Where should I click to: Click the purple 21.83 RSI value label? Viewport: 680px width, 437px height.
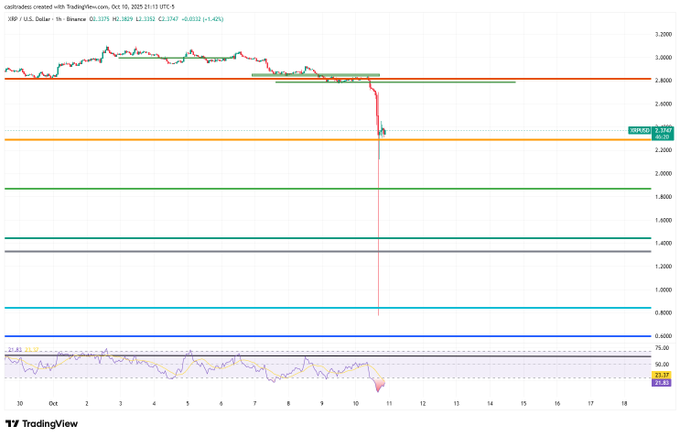(x=661, y=382)
